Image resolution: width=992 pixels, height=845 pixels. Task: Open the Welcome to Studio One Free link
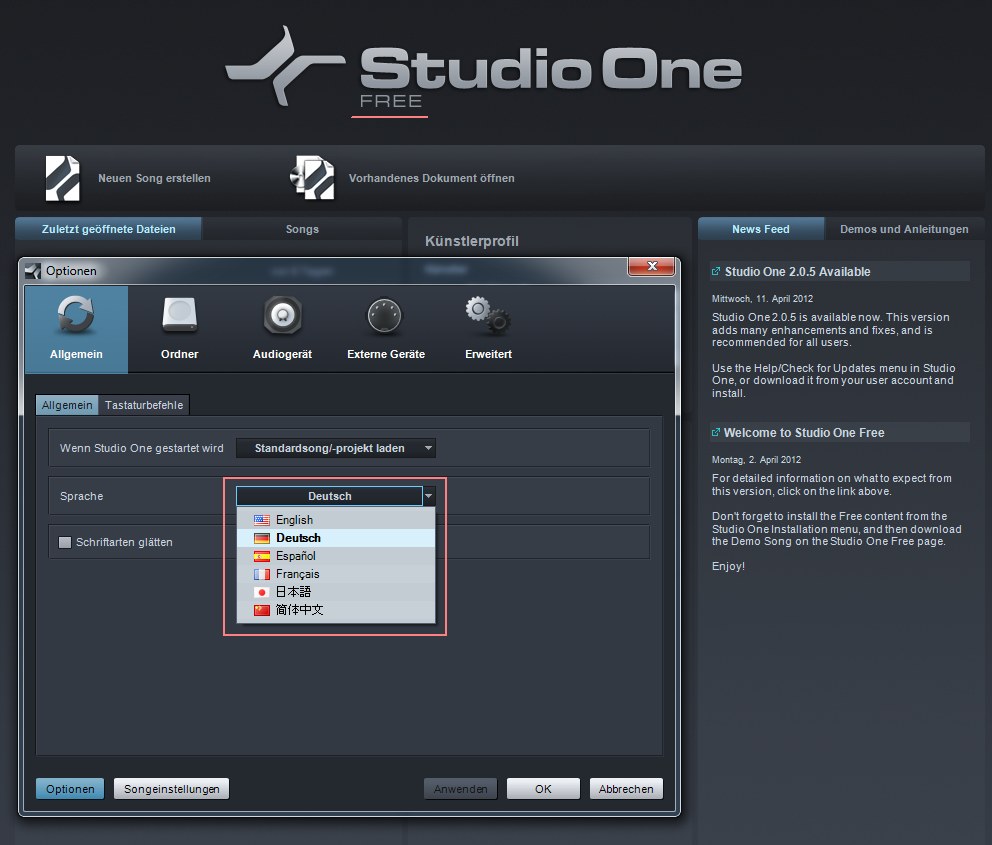[804, 433]
